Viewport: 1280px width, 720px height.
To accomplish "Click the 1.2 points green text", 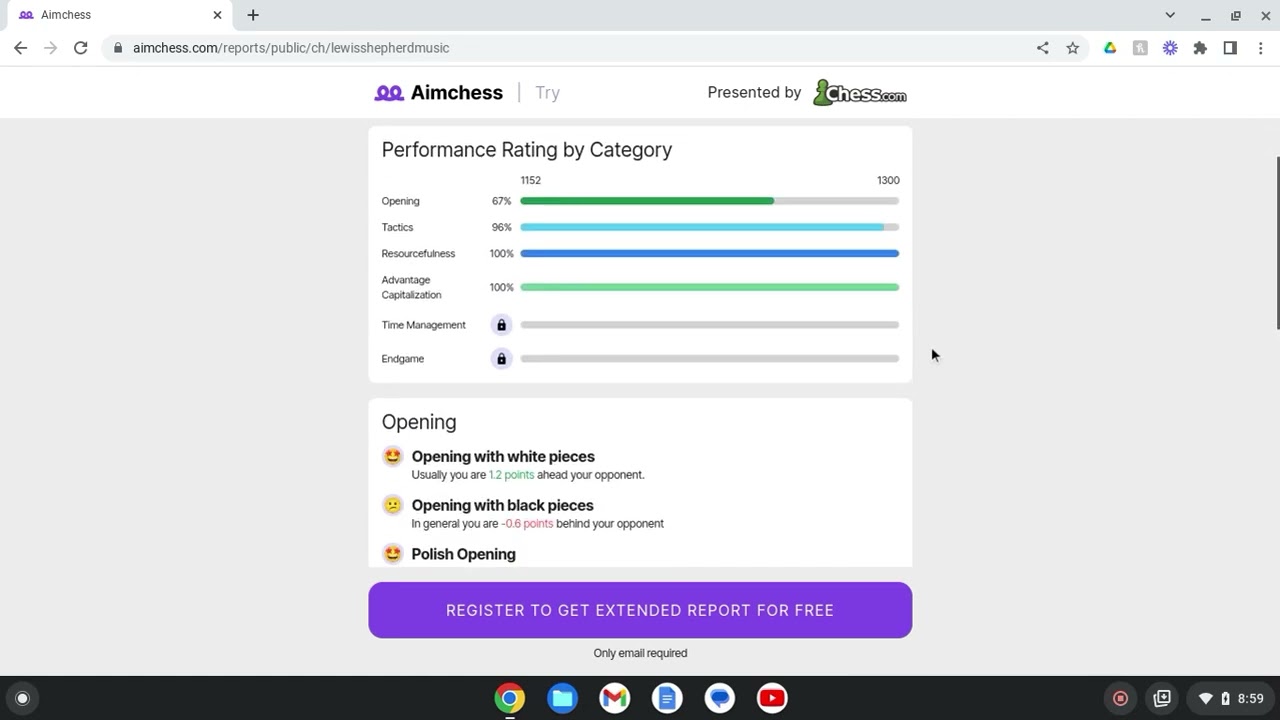I will coord(511,475).
